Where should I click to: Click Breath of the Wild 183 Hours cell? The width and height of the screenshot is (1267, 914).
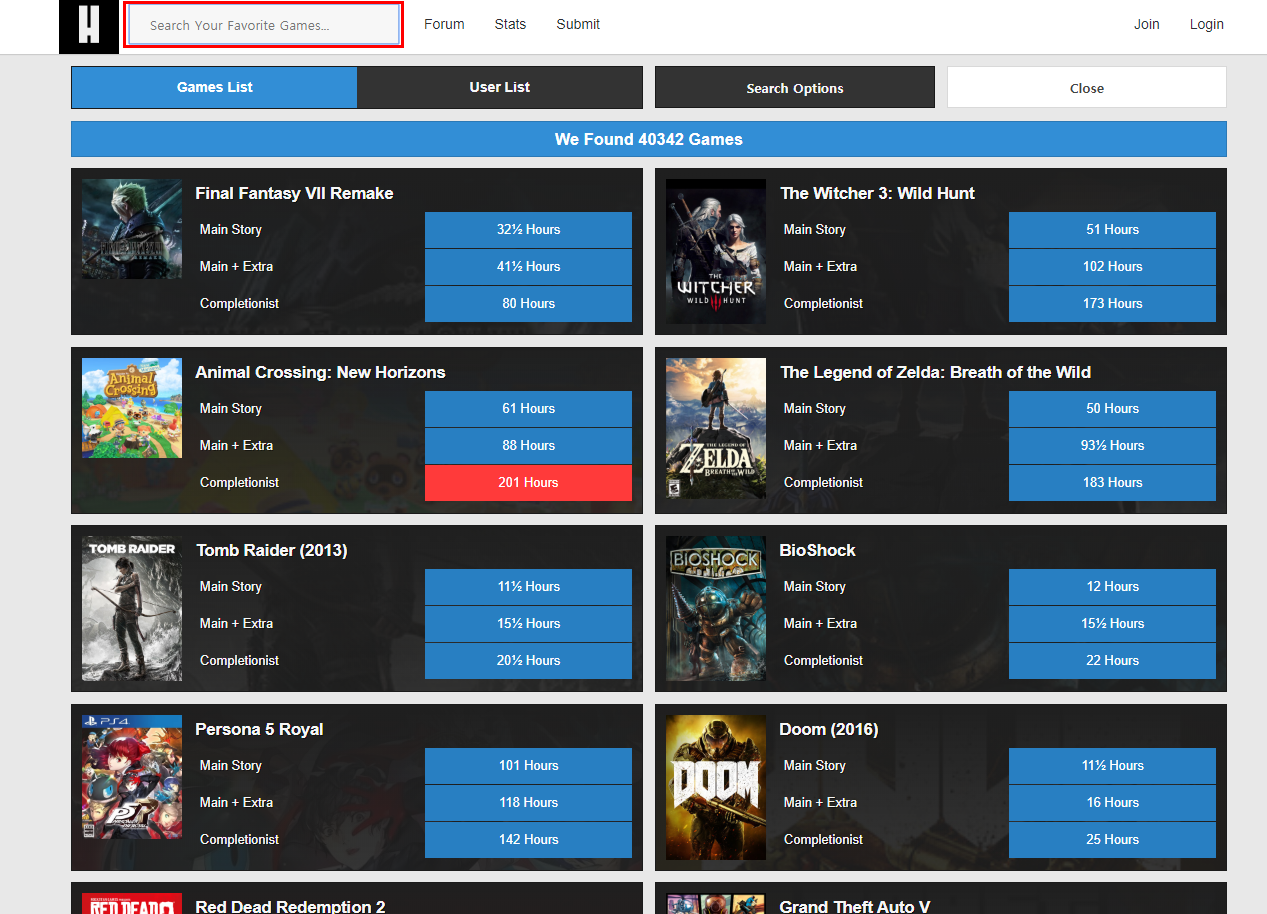click(1112, 483)
